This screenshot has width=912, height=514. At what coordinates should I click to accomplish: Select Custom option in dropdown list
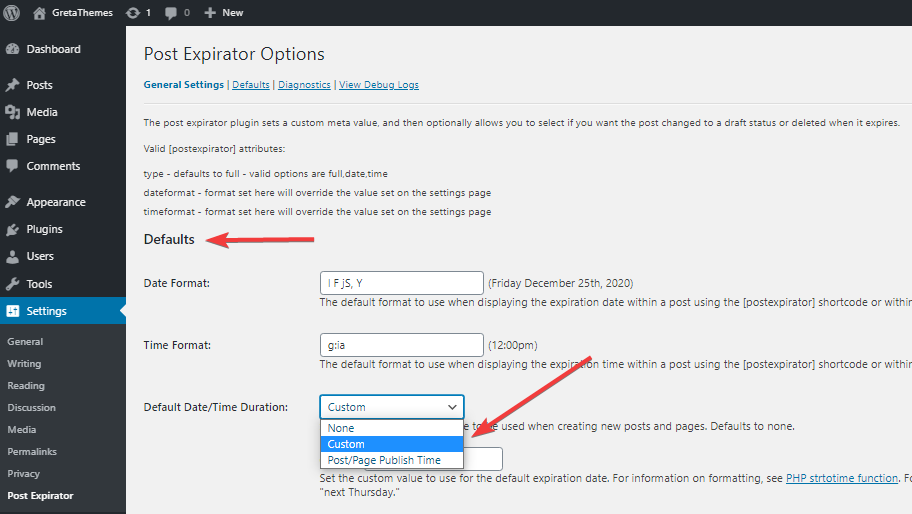click(x=391, y=444)
